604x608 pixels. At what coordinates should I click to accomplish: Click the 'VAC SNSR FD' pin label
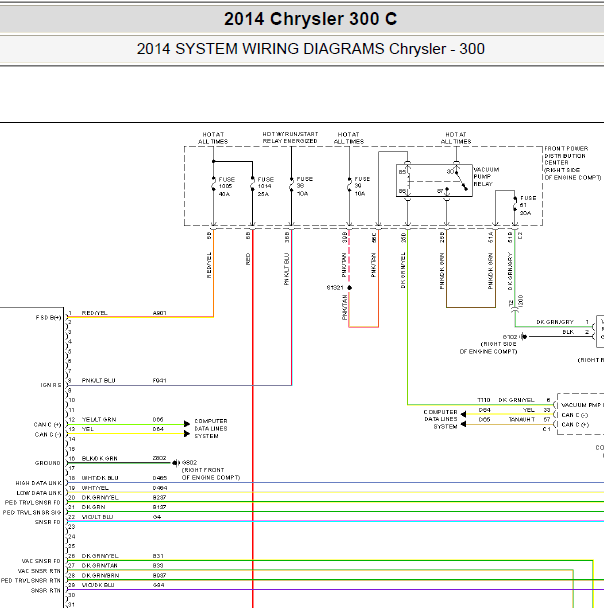41,561
